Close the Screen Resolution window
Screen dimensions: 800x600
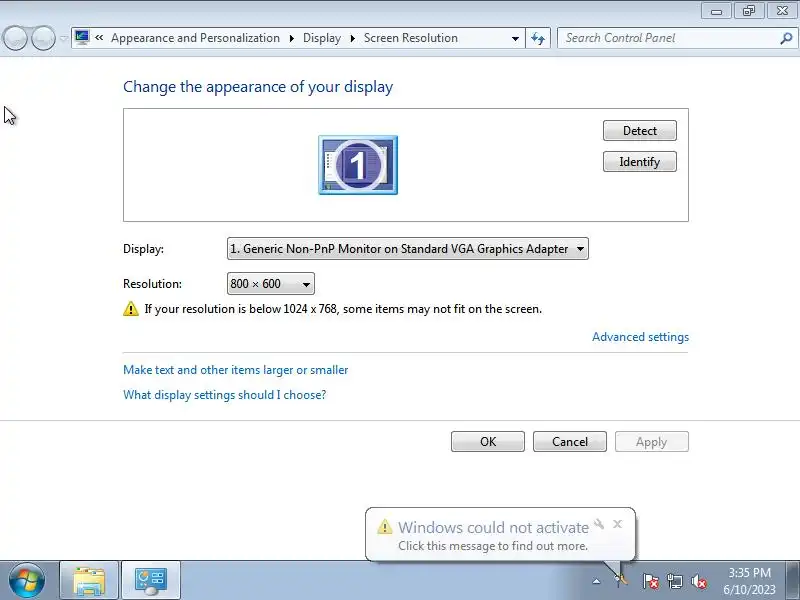coord(782,11)
